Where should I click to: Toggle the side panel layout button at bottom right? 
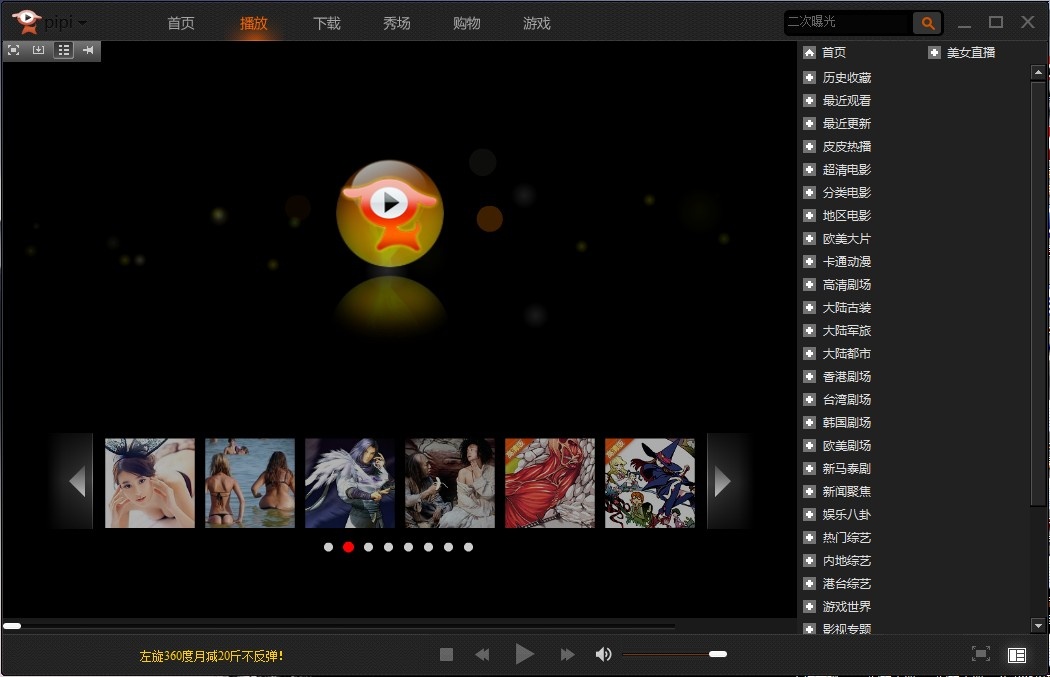click(x=1016, y=655)
